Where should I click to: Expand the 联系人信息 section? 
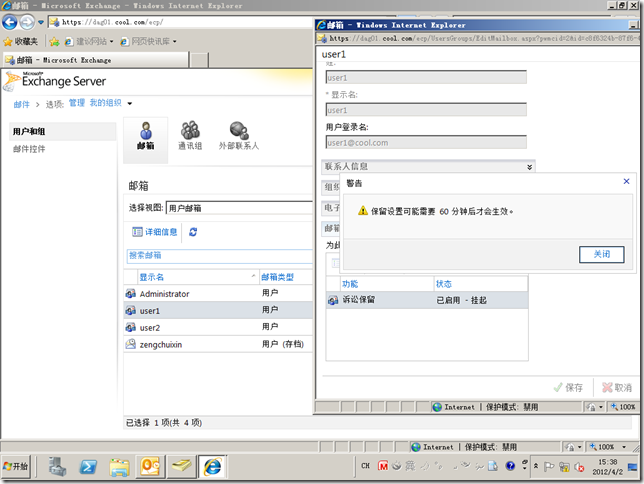click(x=428, y=166)
